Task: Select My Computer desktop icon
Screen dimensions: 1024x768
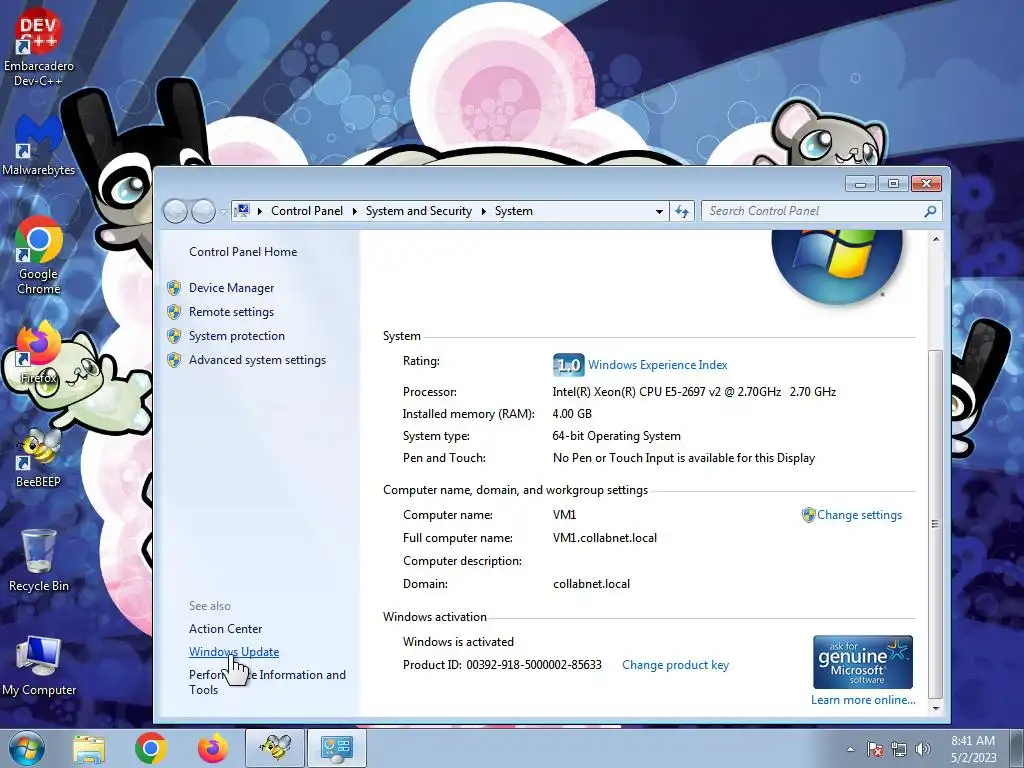Action: coord(39,665)
